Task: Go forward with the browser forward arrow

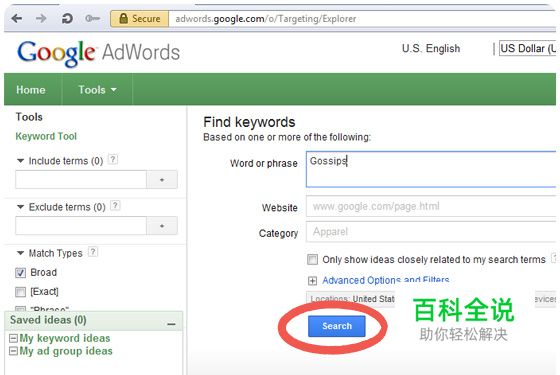Action: [41, 18]
